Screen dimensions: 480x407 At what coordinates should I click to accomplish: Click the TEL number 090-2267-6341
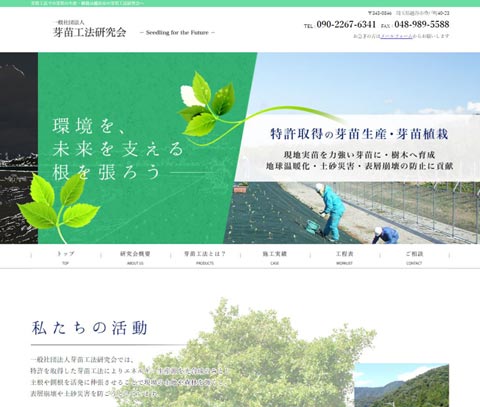point(346,24)
